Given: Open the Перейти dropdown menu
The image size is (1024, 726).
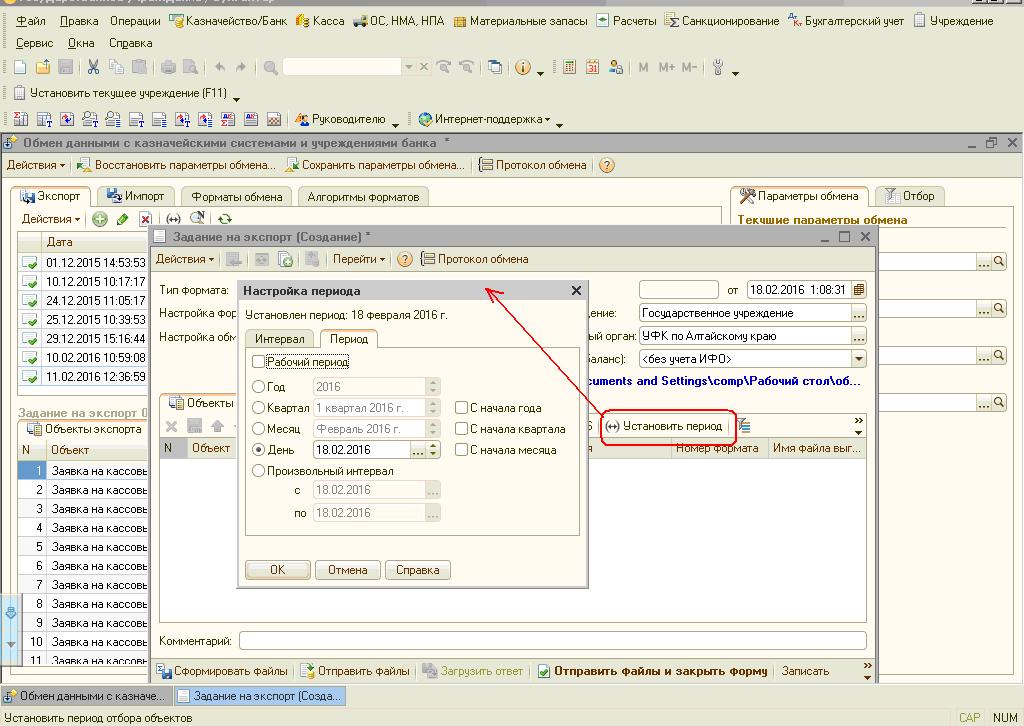Looking at the screenshot, I should coord(359,259).
